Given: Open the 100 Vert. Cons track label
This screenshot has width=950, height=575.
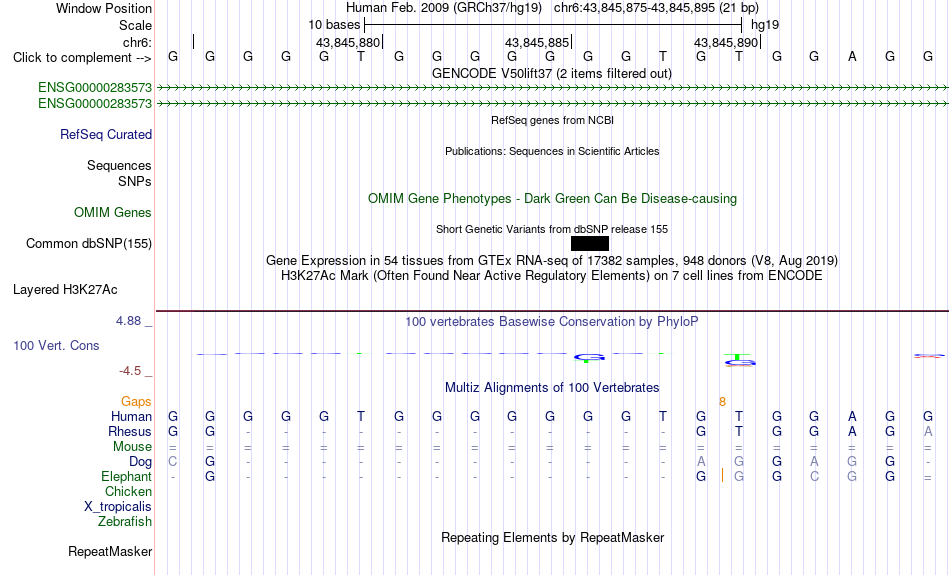Looking at the screenshot, I should point(56,345).
